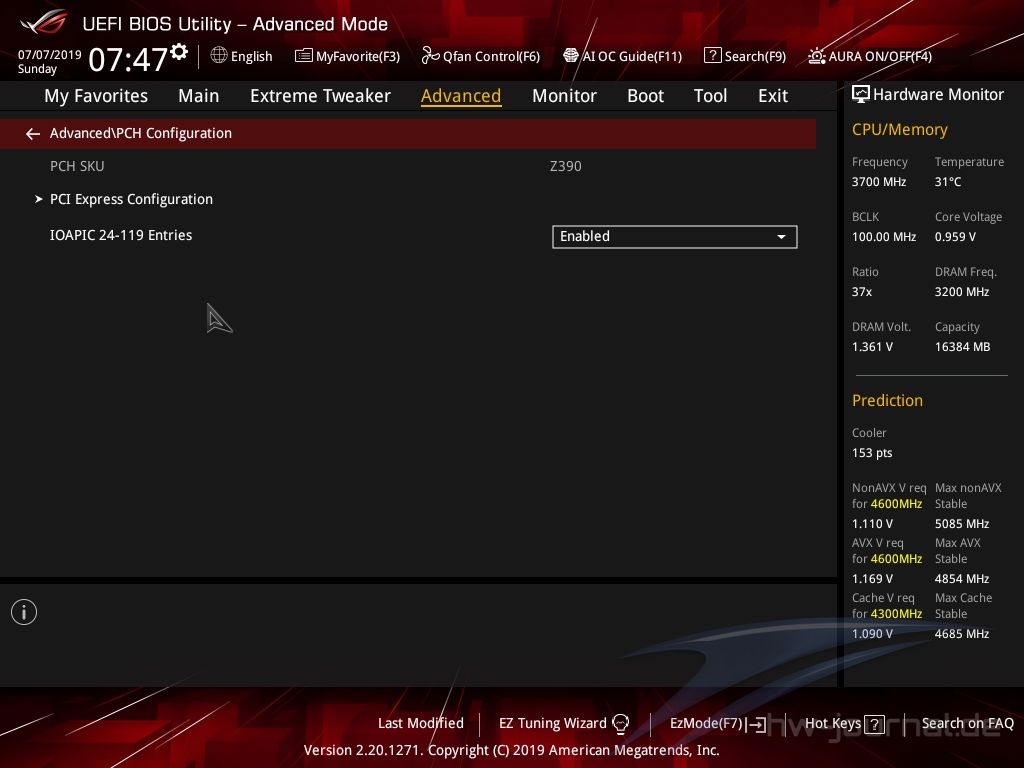Image resolution: width=1024 pixels, height=768 pixels.
Task: Click the 31°C temperature value
Action: (x=948, y=182)
